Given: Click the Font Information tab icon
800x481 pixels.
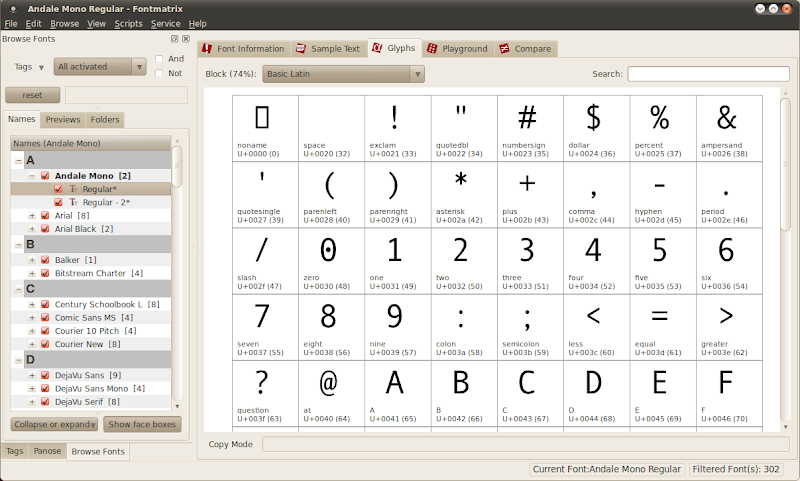Looking at the screenshot, I should tap(208, 49).
